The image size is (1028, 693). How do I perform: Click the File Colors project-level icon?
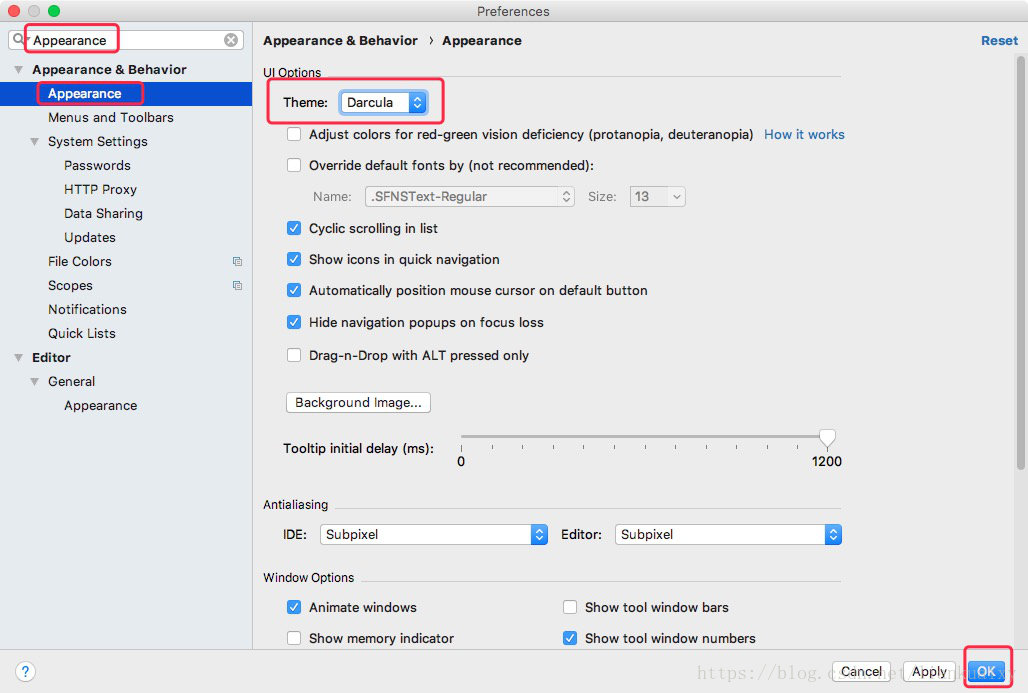click(237, 262)
